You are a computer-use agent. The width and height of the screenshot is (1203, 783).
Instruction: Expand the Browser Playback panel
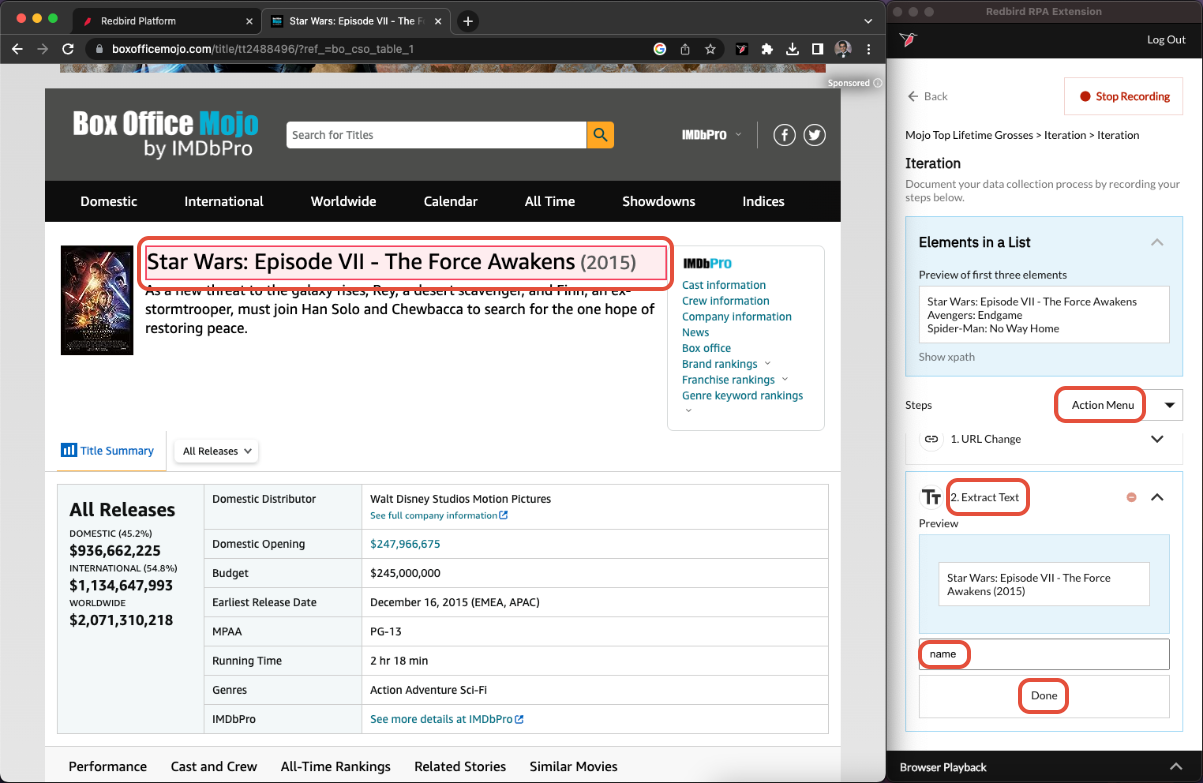click(1177, 767)
